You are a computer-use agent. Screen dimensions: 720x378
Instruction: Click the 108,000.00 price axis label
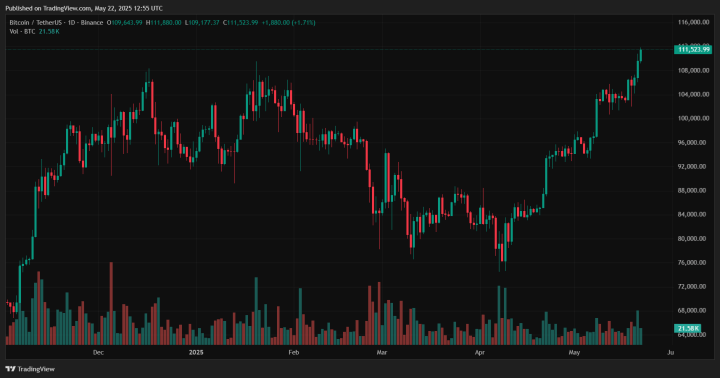click(x=693, y=70)
